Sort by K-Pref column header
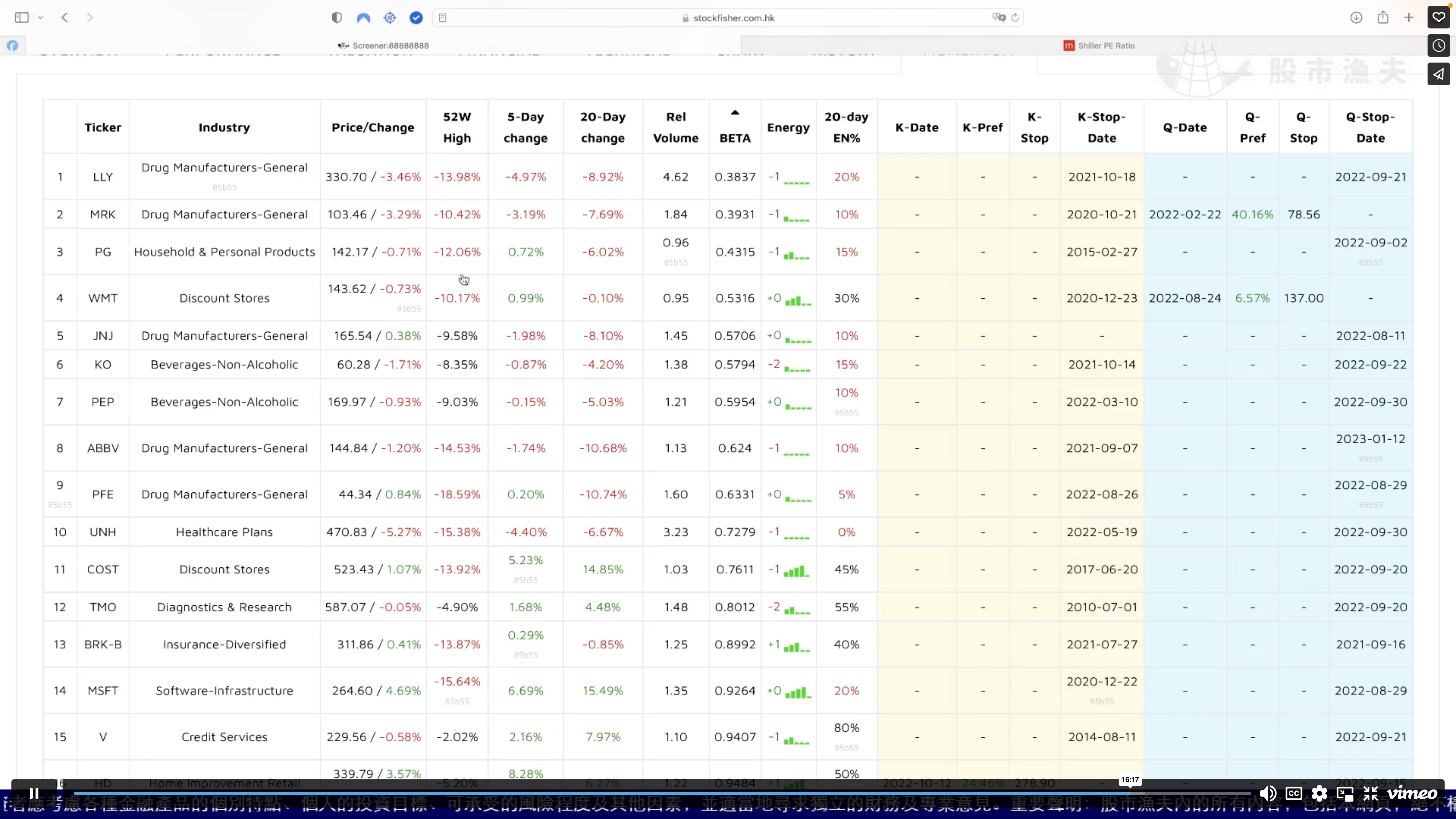This screenshot has height=819, width=1456. 983,127
